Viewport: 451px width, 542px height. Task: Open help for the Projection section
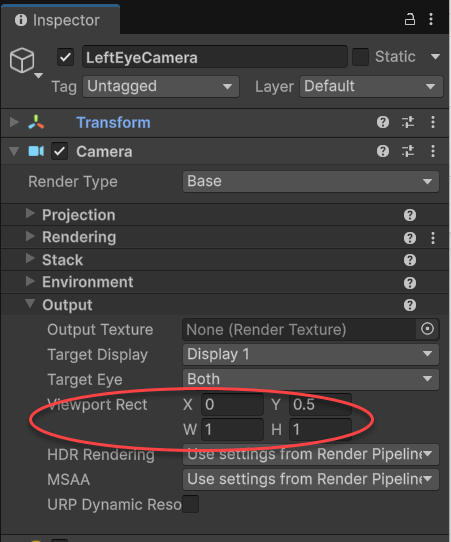click(410, 215)
